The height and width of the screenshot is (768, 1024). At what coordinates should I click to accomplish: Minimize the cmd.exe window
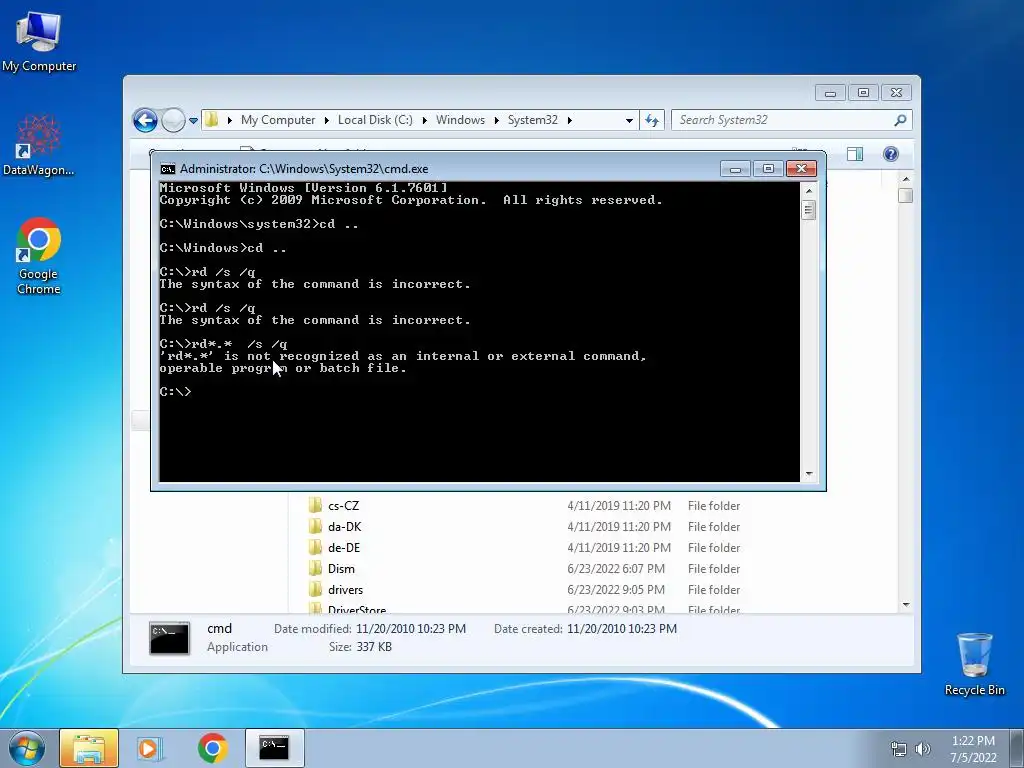(735, 169)
